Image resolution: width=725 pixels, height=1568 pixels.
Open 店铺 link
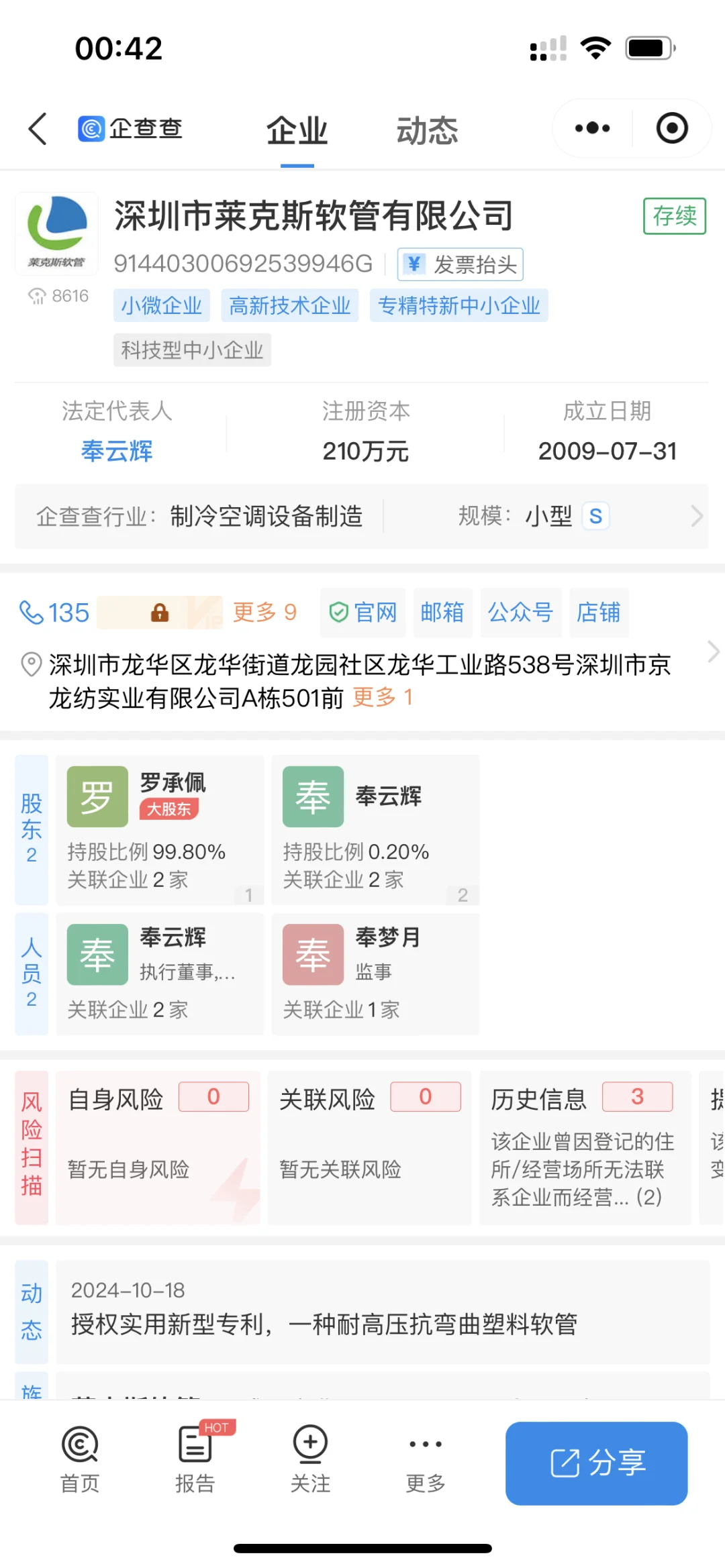click(x=599, y=612)
